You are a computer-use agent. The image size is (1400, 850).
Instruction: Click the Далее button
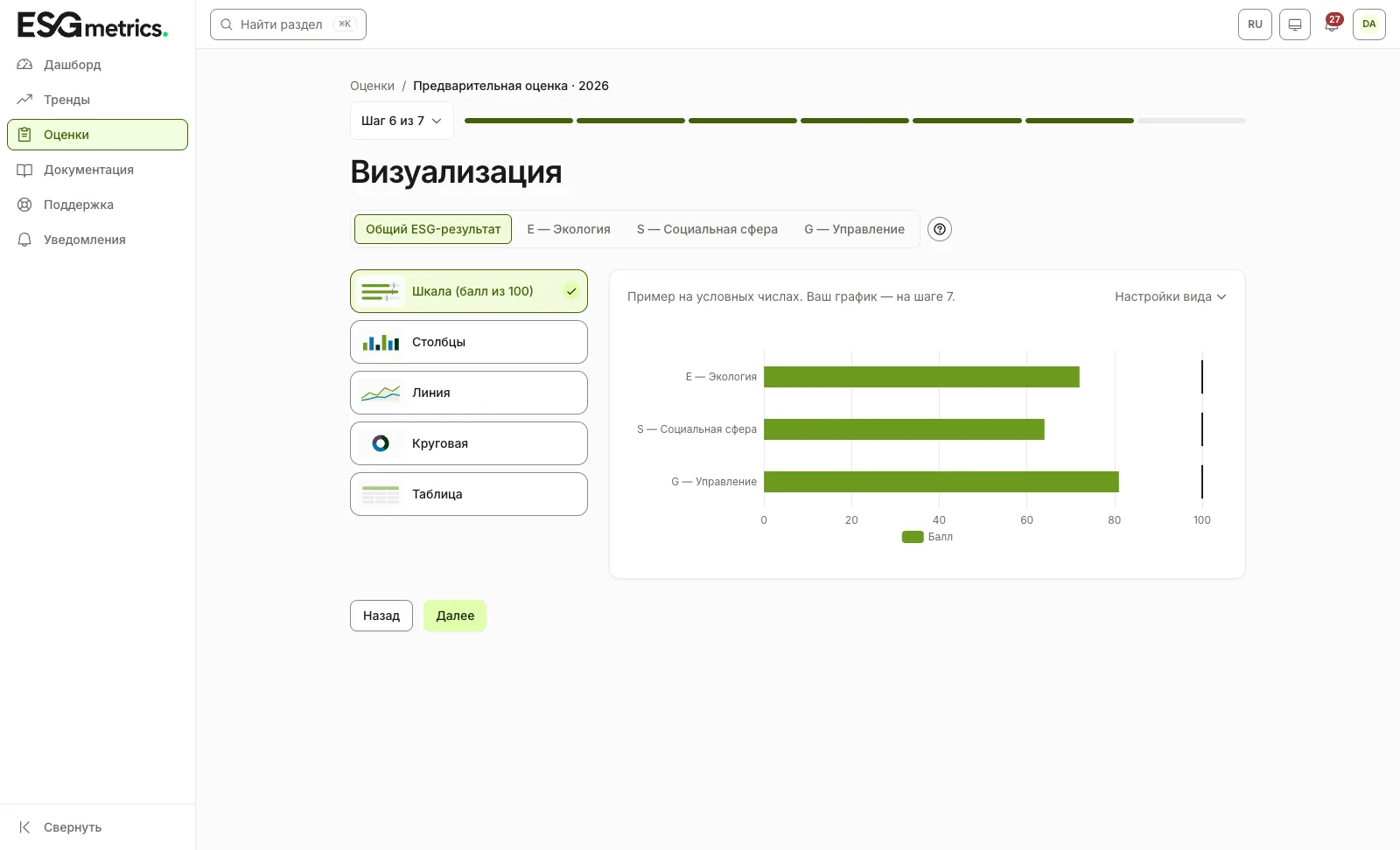point(455,616)
